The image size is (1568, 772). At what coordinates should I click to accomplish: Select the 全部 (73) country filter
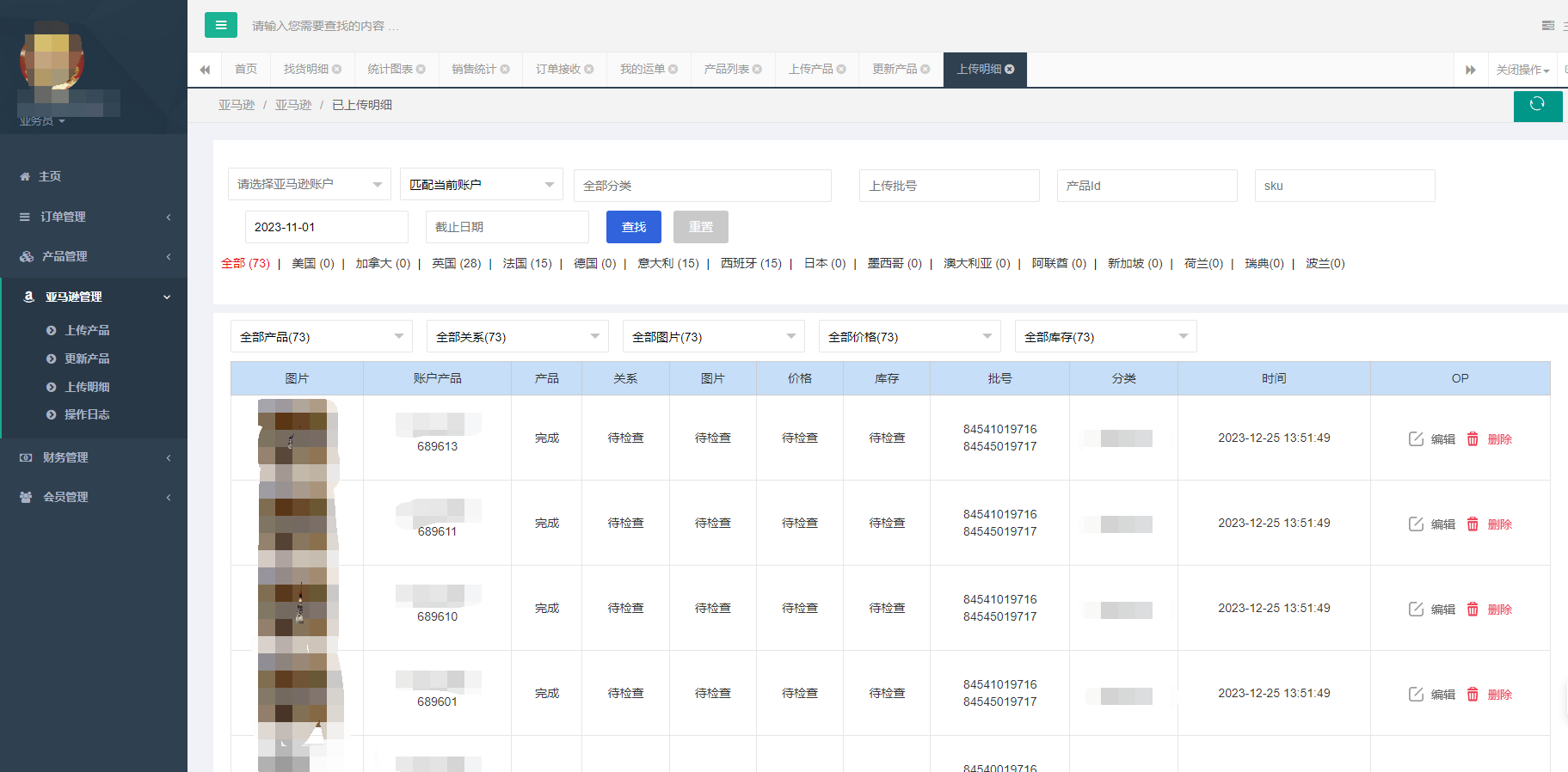pos(246,263)
